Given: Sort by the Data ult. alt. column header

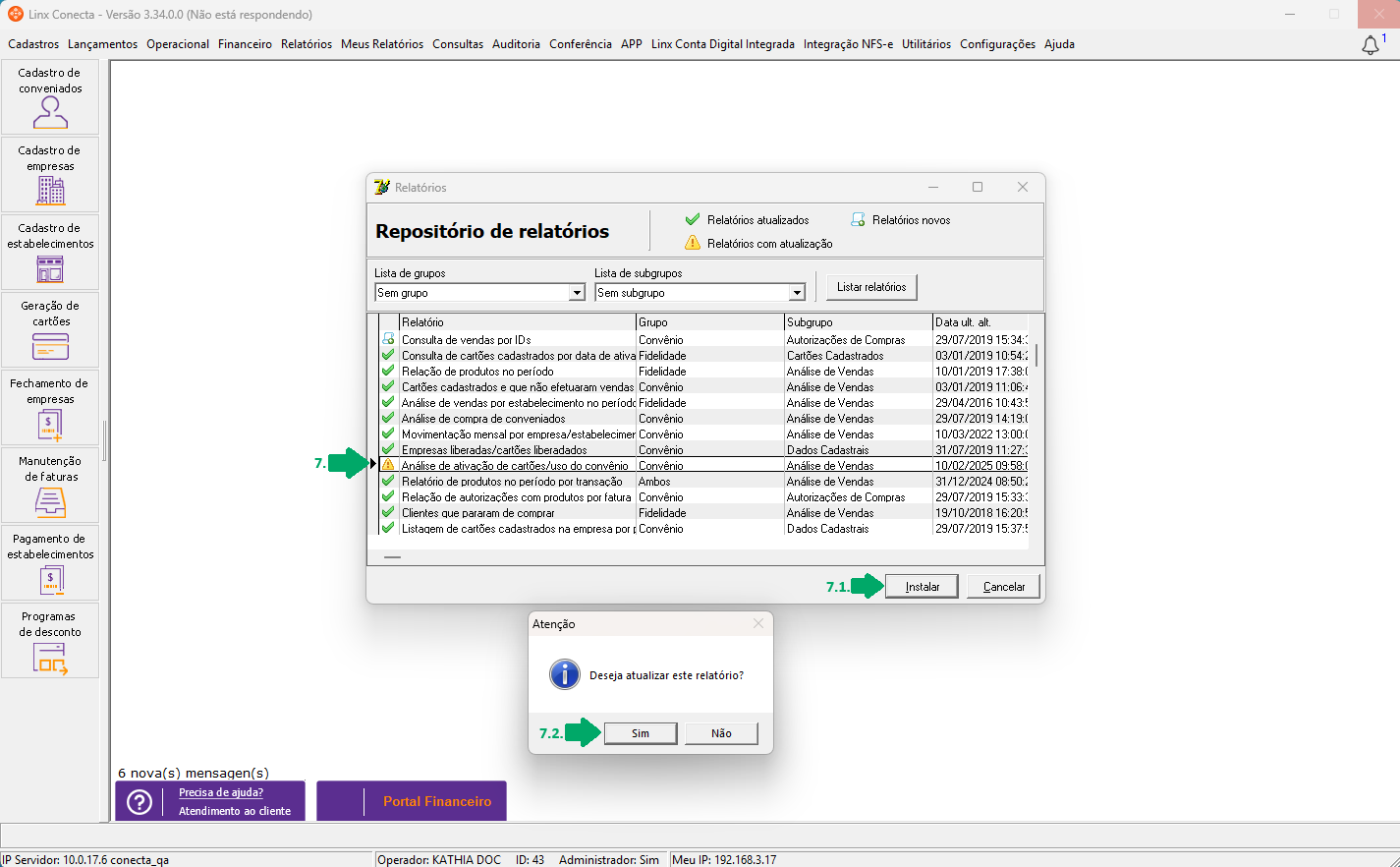Looking at the screenshot, I should pyautogui.click(x=980, y=322).
